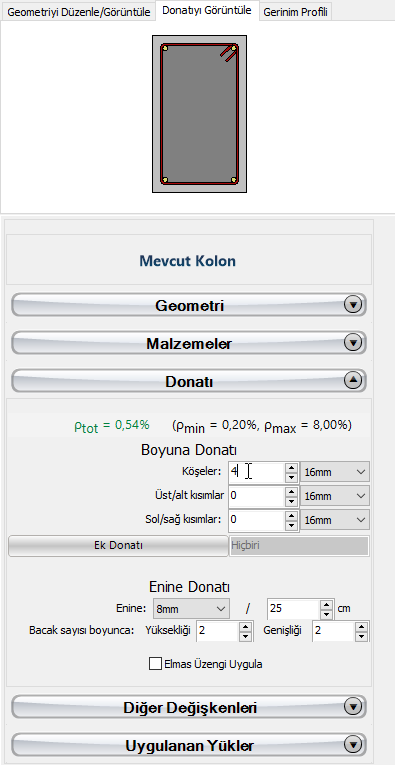Screen dimensions: 395x765
Task: Switch to Geometriyi Düzenle/Görüntüle tab
Action: [x=79, y=12]
